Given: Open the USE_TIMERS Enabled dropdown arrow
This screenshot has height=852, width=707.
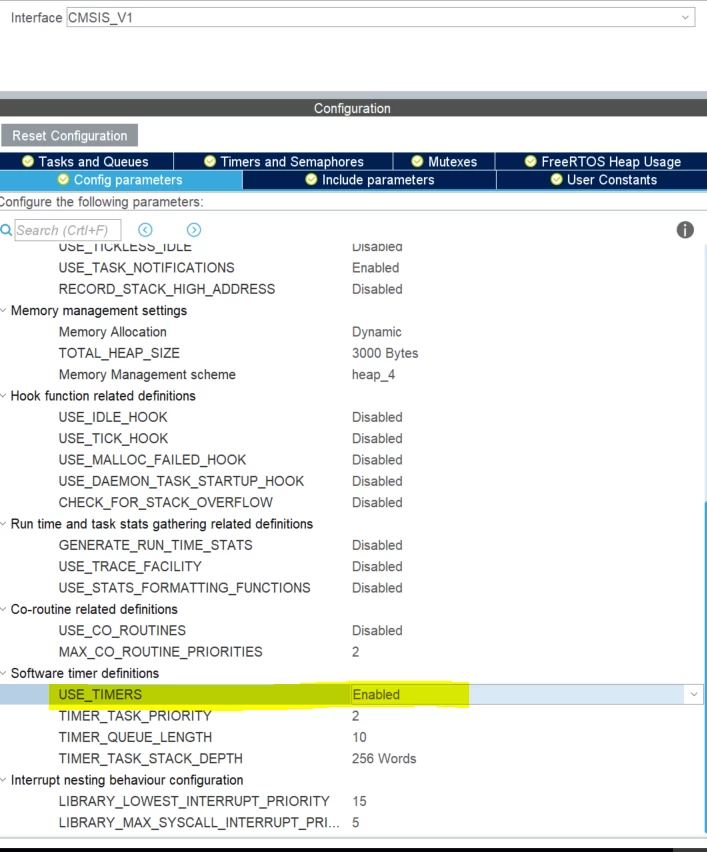Looking at the screenshot, I should point(693,694).
